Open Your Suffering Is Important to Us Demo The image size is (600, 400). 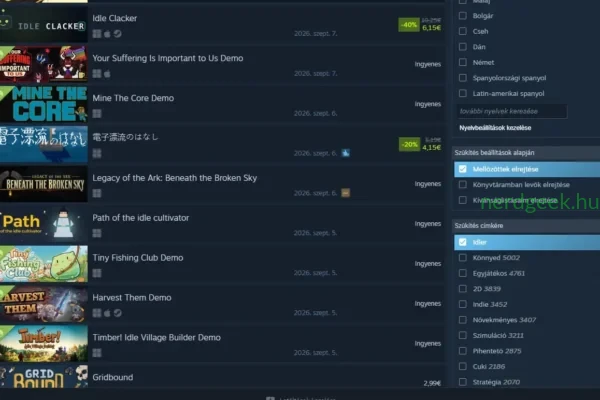pos(168,58)
